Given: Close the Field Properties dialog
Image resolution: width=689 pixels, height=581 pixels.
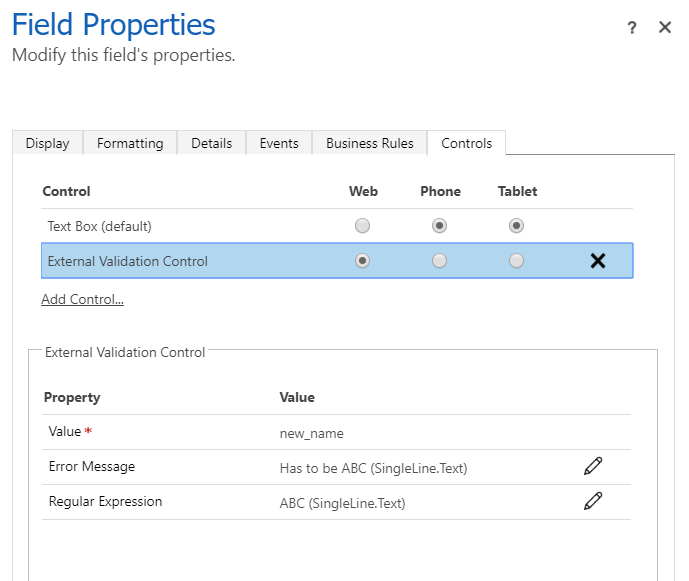Looking at the screenshot, I should [x=665, y=28].
